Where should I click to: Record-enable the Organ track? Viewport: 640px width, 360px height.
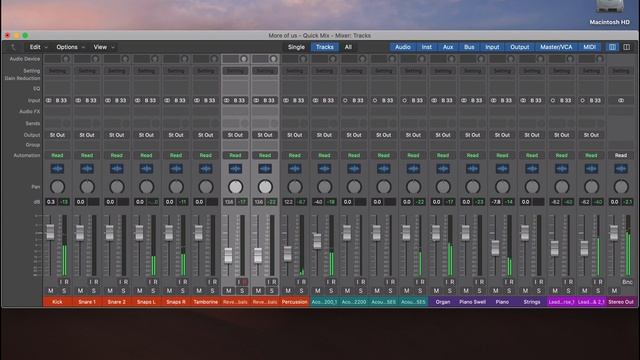453,282
